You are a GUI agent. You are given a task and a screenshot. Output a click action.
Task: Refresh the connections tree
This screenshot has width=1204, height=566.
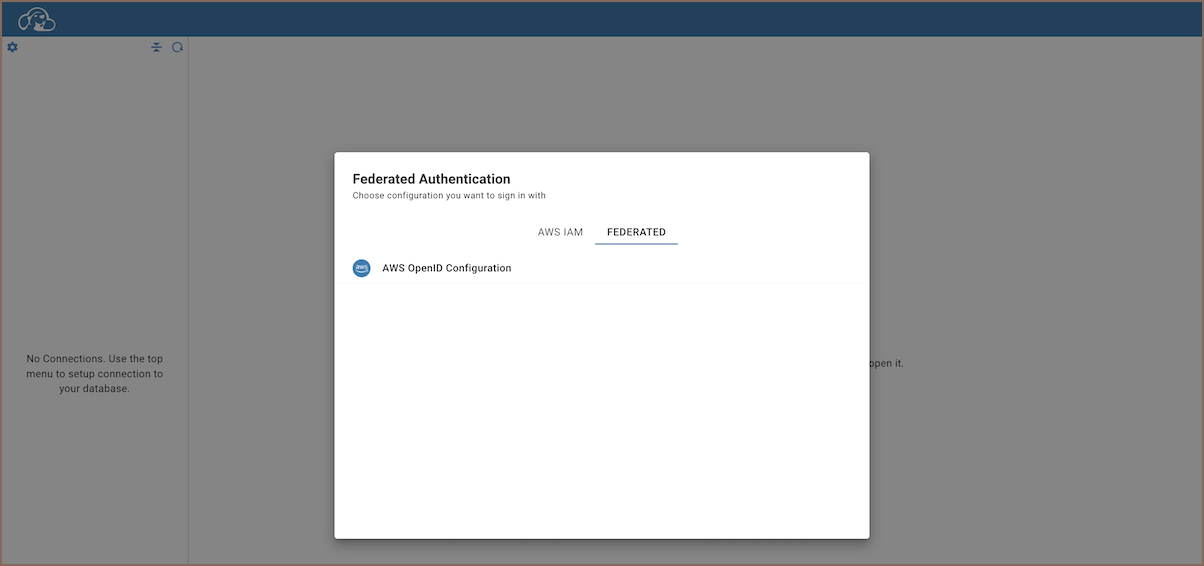point(177,47)
